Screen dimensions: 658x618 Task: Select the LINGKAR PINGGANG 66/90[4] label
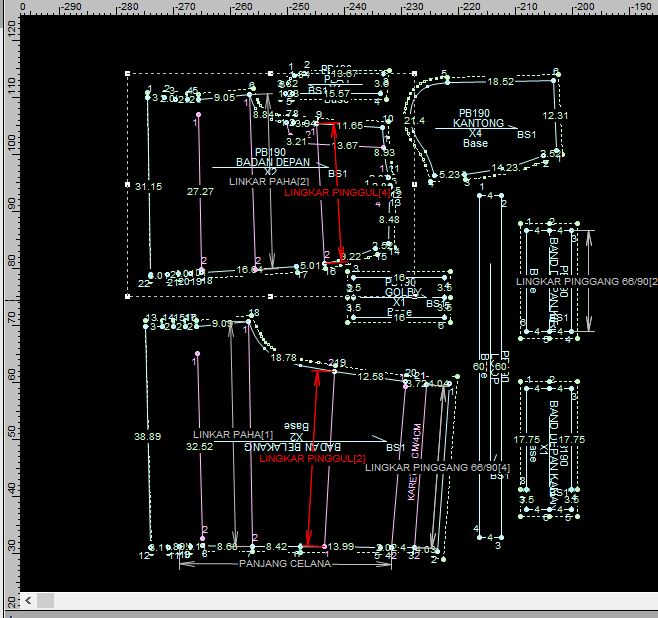pos(438,468)
